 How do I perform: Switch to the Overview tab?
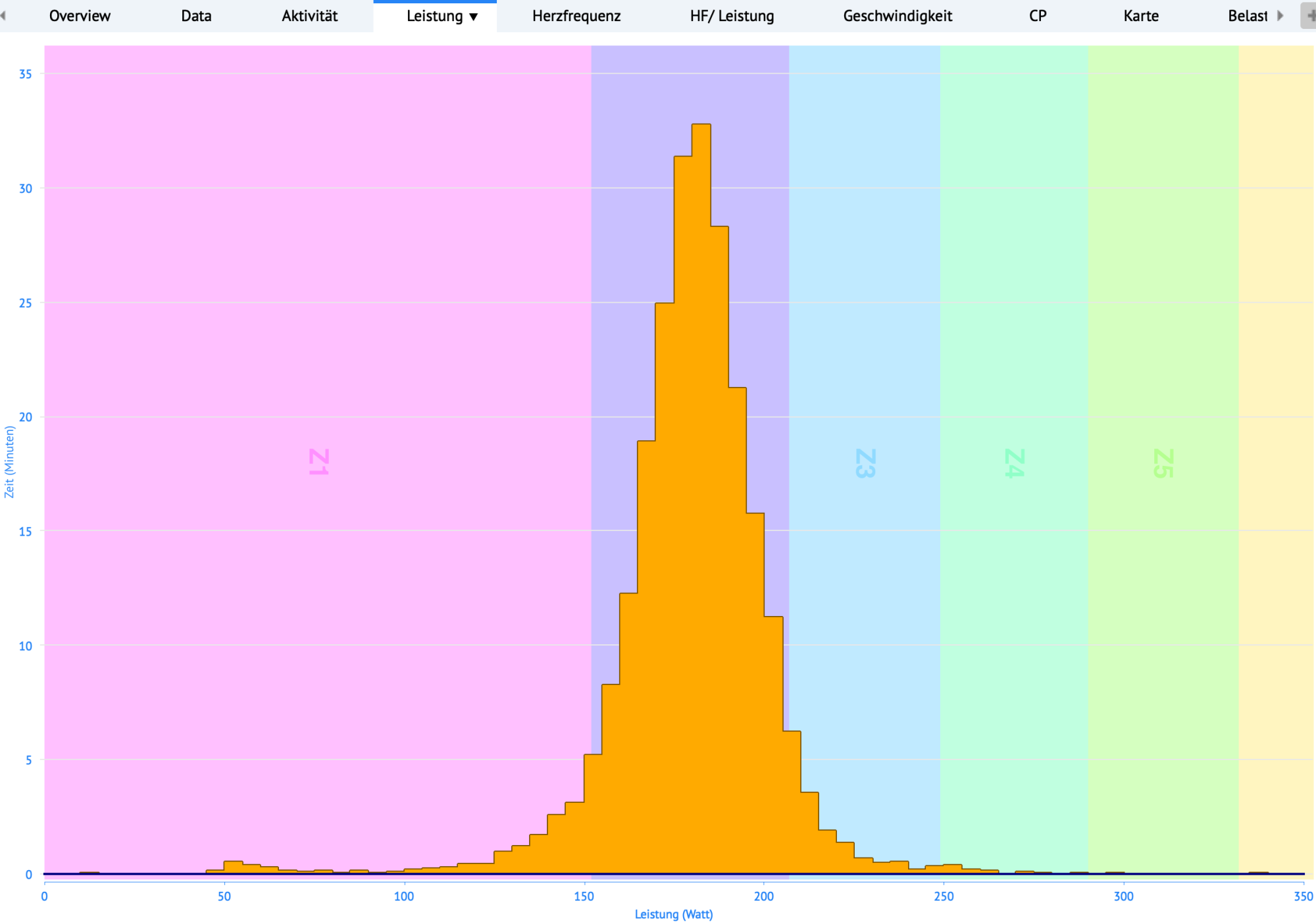tap(80, 16)
